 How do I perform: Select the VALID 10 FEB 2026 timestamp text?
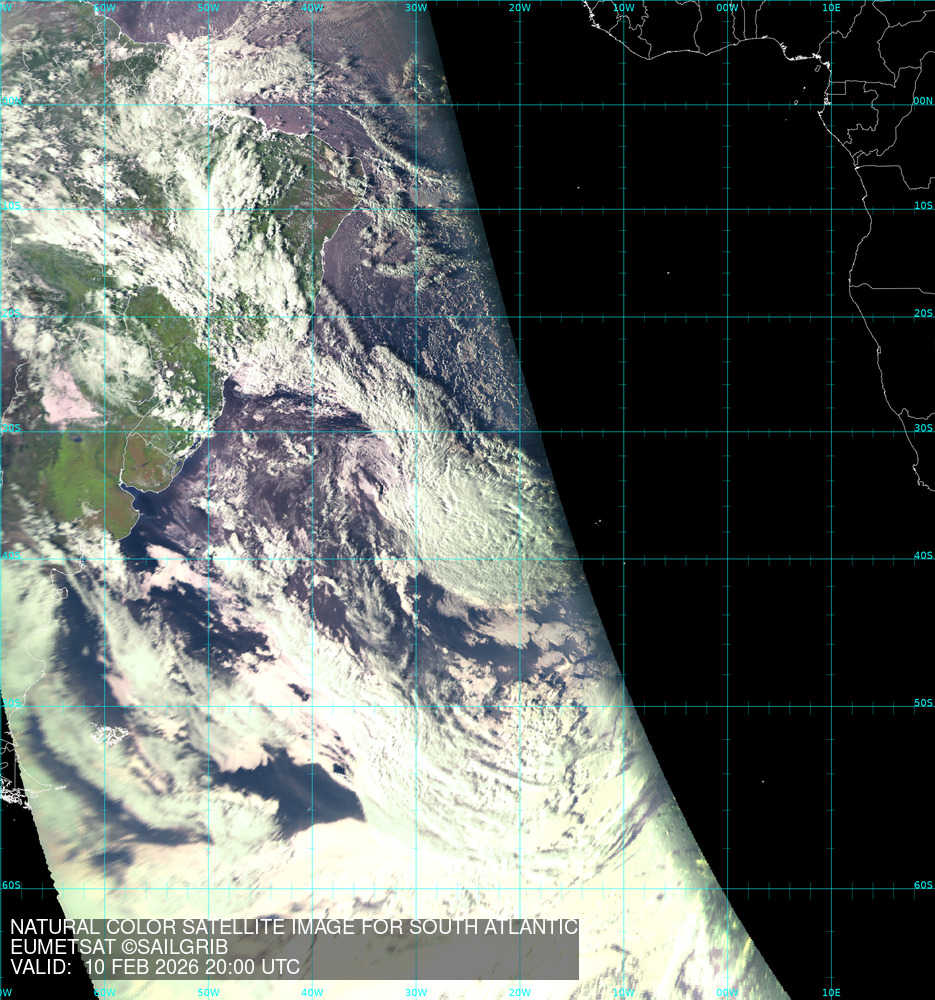[155, 968]
